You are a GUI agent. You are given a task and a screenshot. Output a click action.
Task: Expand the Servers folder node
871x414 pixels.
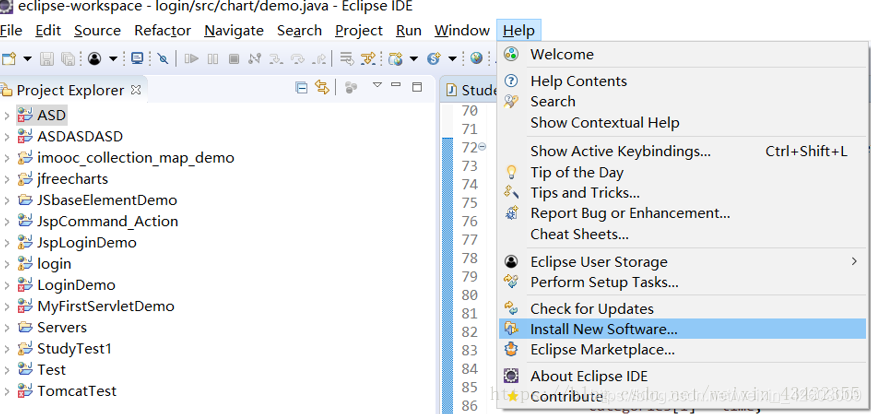[x=7, y=327]
